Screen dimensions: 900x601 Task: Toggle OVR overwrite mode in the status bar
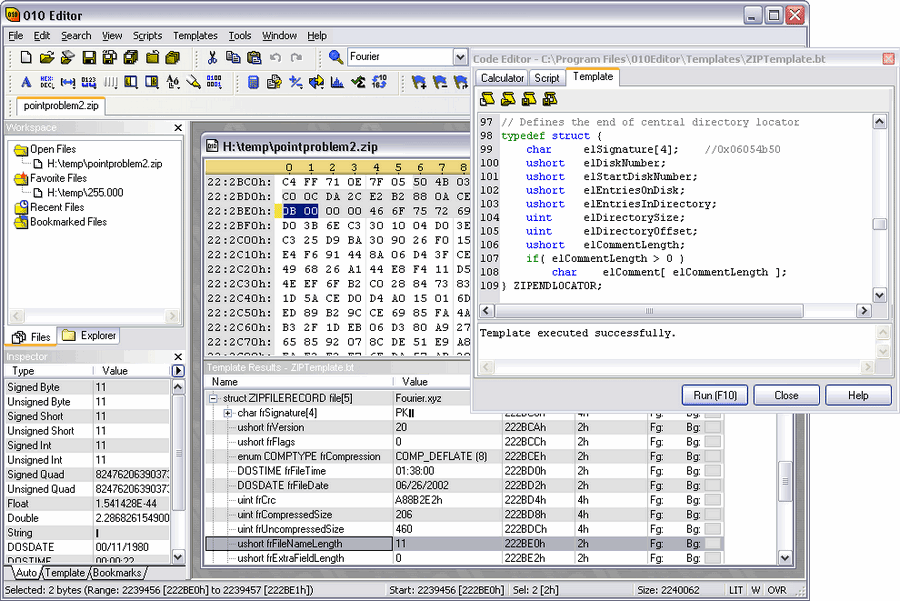[x=776, y=590]
